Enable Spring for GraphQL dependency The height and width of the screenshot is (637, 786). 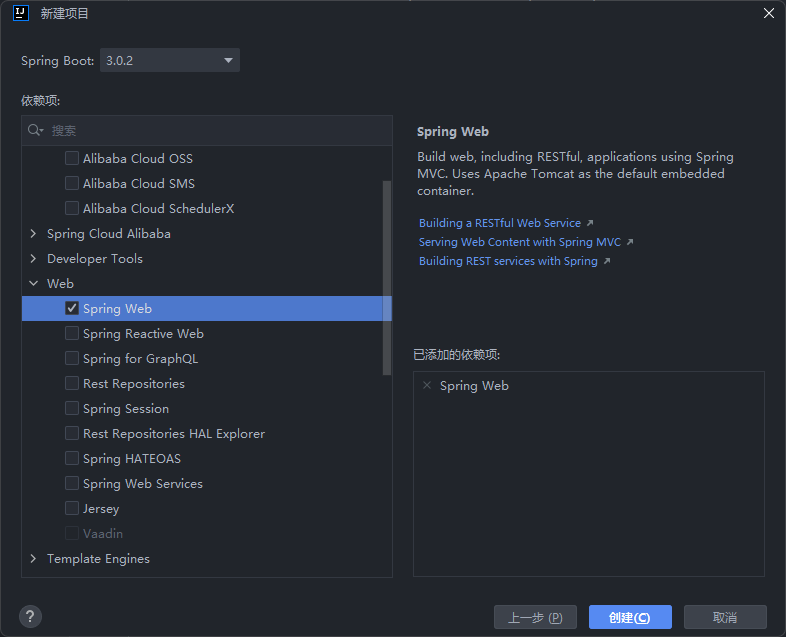pos(72,358)
